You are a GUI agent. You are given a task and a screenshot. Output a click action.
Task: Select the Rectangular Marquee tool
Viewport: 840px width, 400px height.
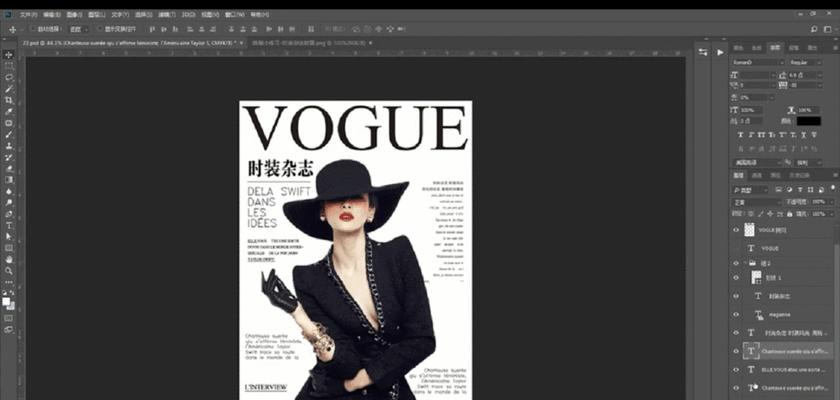[x=9, y=66]
